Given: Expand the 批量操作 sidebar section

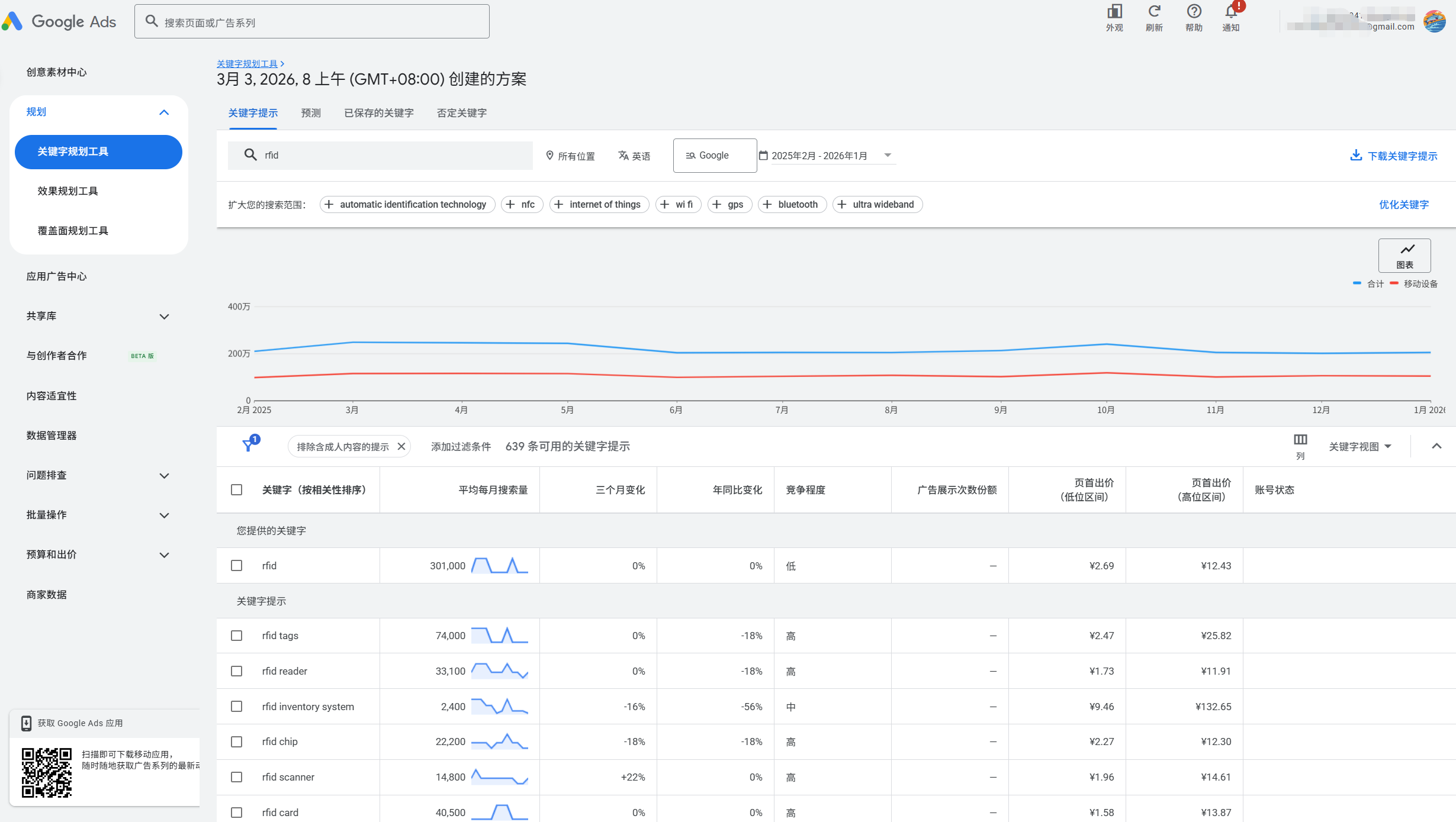Looking at the screenshot, I should 164,515.
